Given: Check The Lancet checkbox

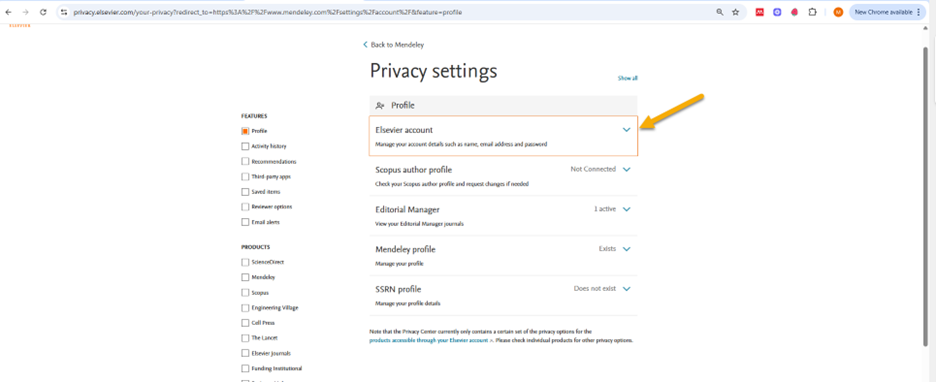Looking at the screenshot, I should pos(245,338).
